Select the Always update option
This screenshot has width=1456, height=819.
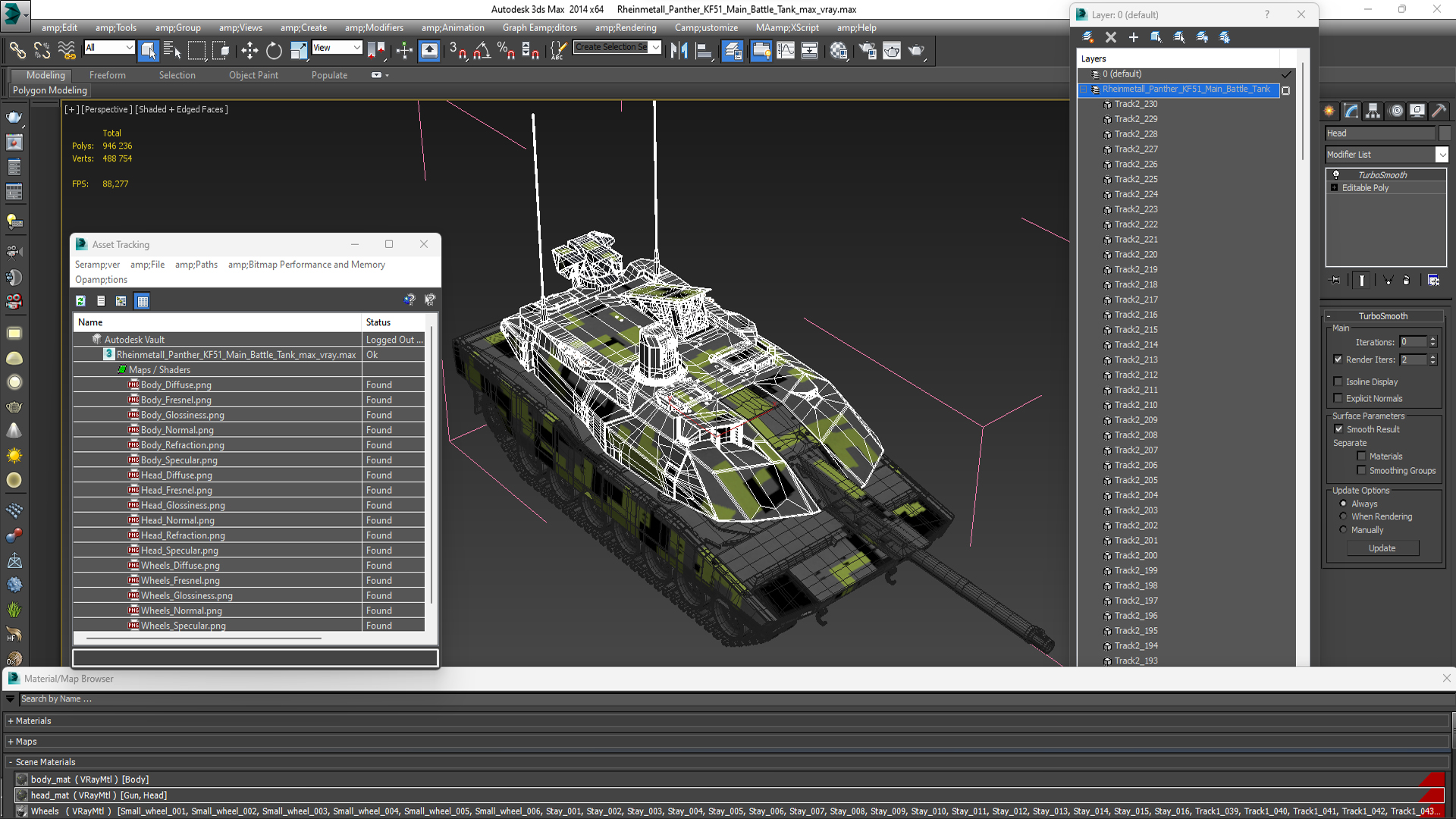(x=1343, y=504)
